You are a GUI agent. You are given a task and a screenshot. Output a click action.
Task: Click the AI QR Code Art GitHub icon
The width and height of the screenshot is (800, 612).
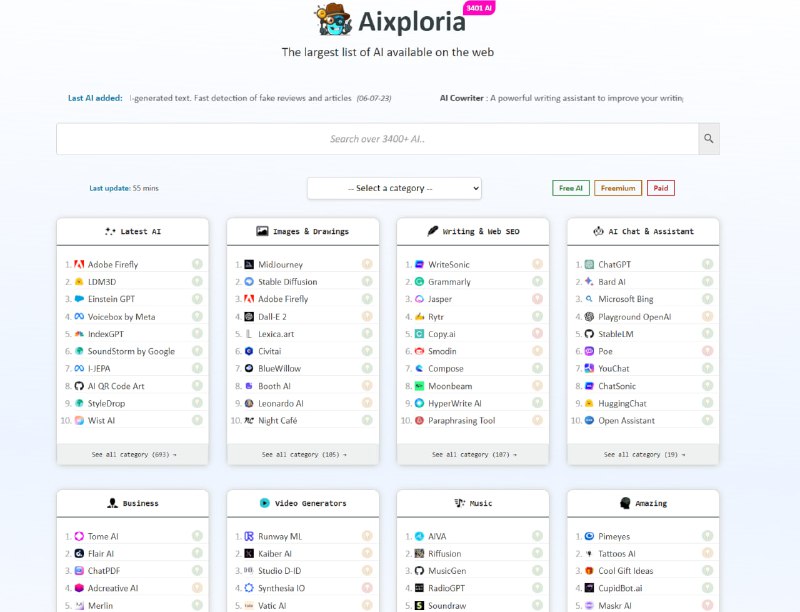coord(79,386)
